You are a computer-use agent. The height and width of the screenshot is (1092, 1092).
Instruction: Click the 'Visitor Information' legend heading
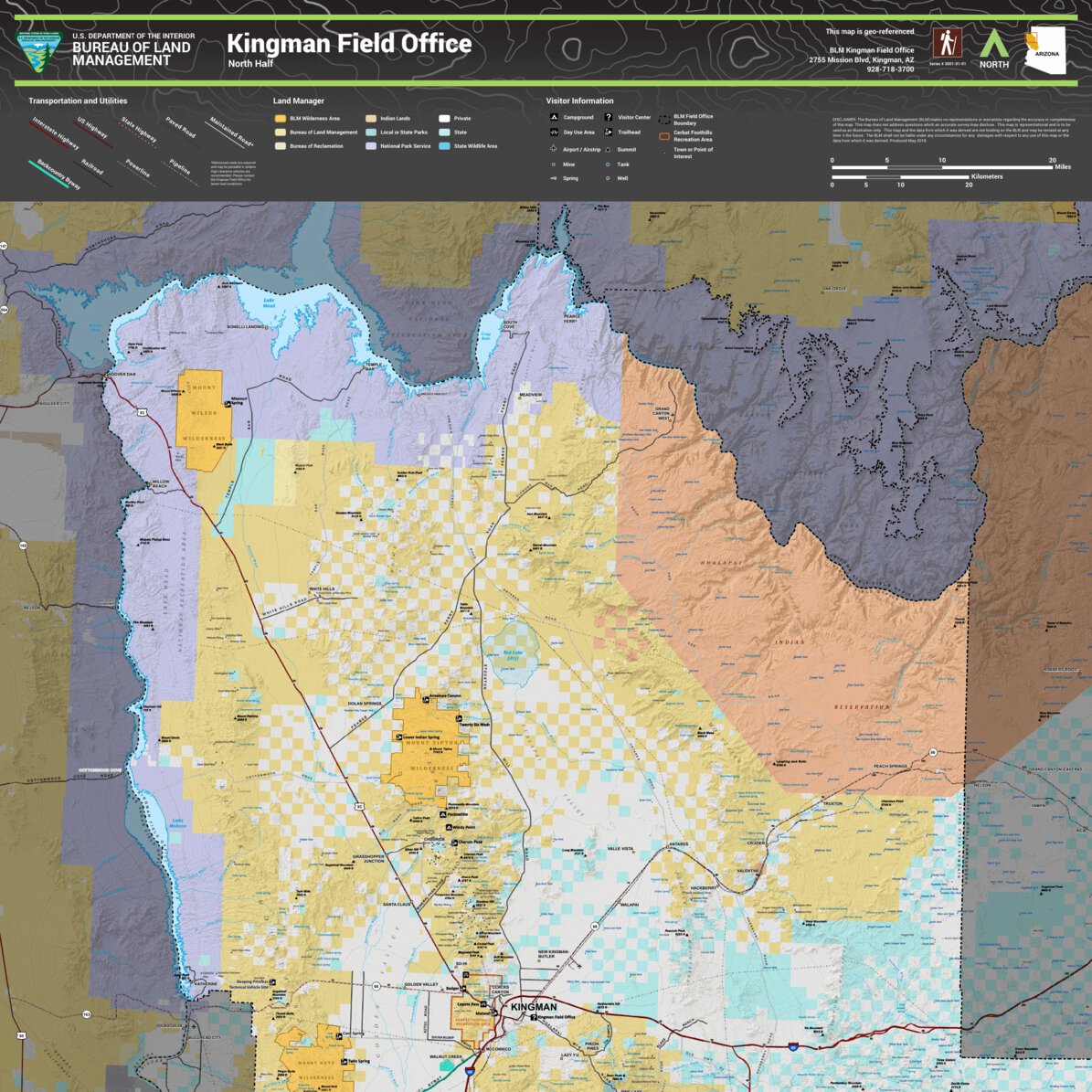click(x=579, y=101)
